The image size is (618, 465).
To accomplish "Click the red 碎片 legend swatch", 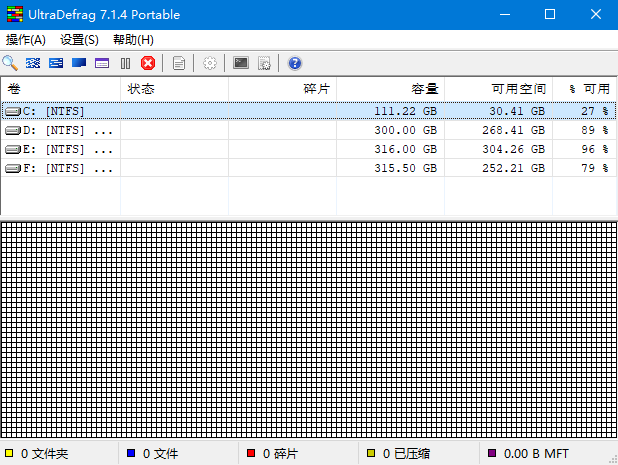I will (x=251, y=453).
